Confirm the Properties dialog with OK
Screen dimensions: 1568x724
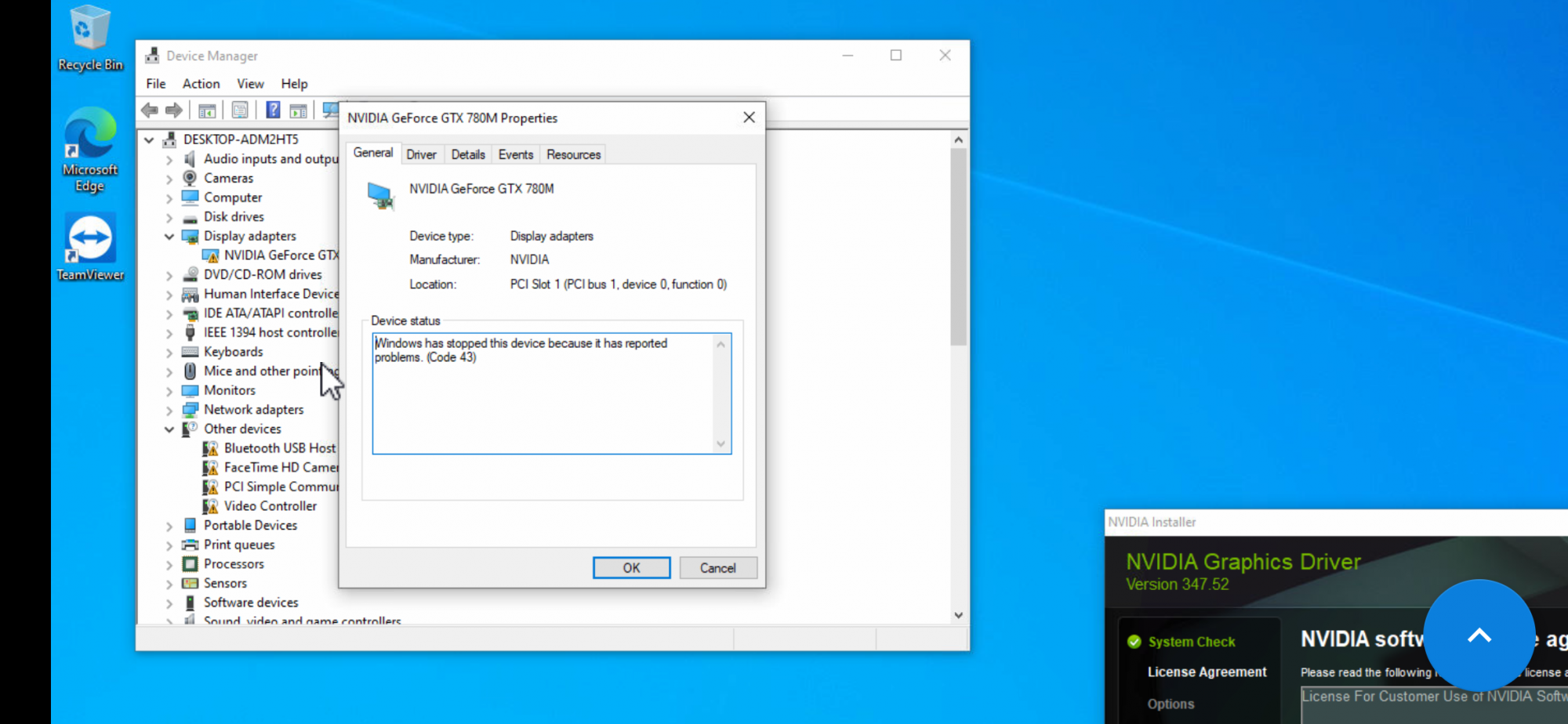tap(632, 568)
